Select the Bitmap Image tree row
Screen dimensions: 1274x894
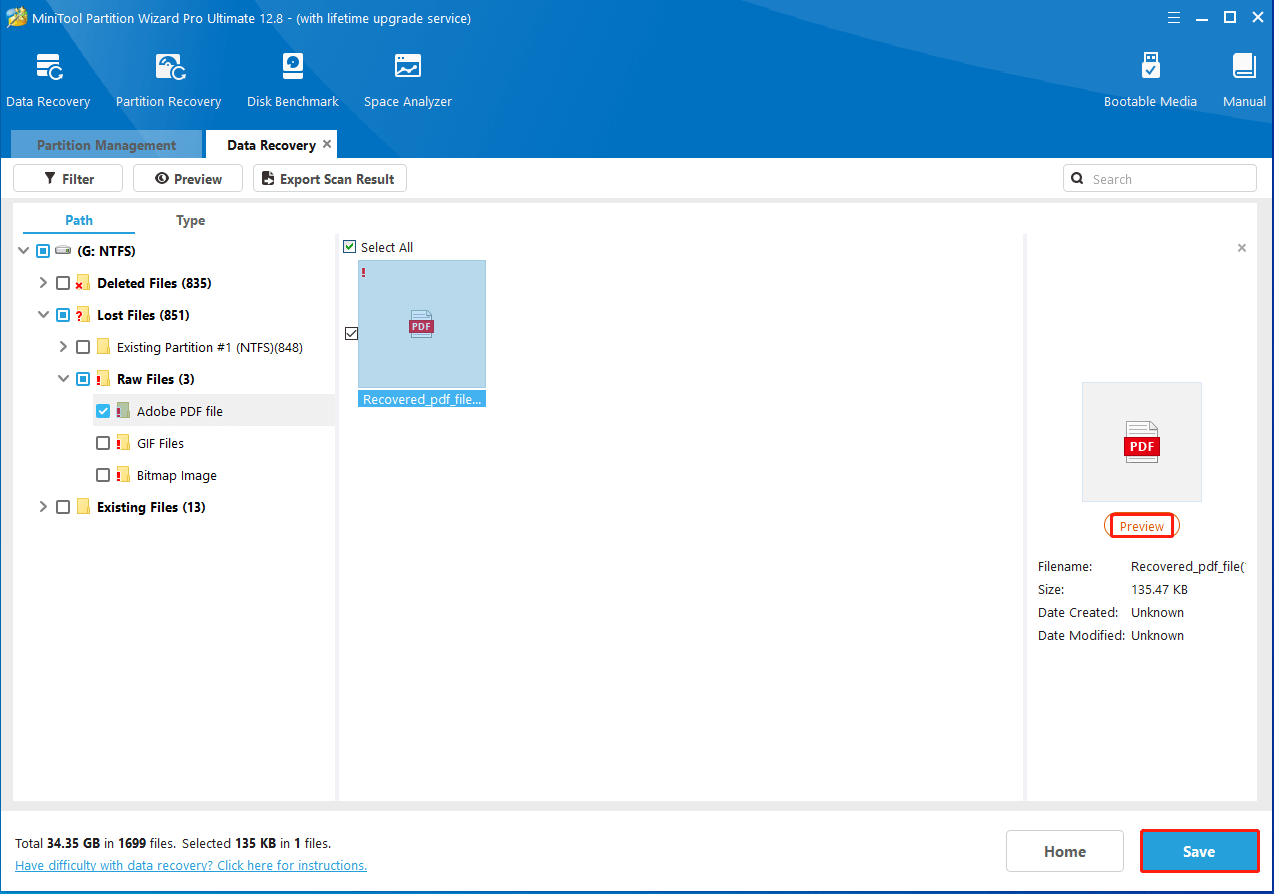pos(214,475)
